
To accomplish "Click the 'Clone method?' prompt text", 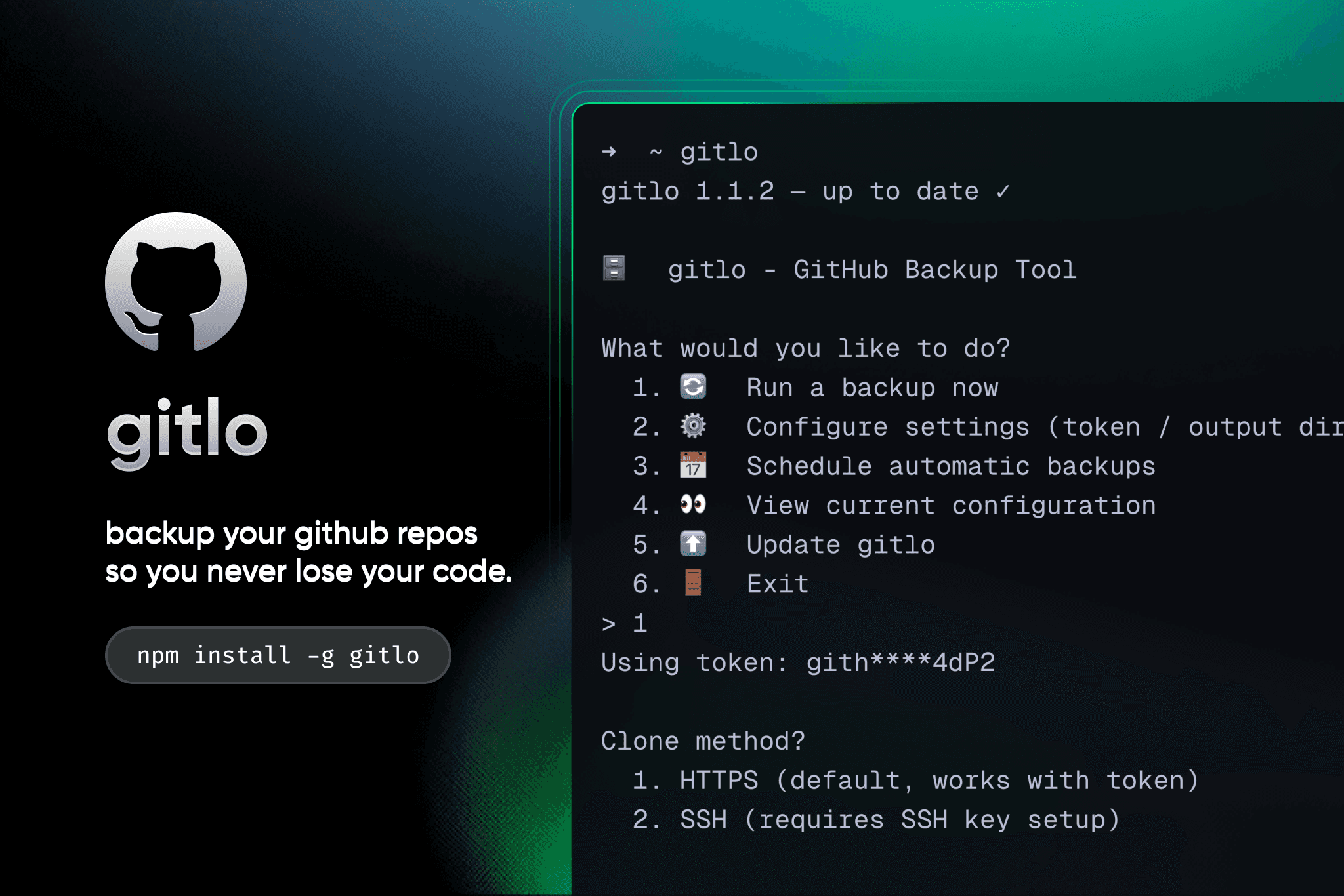I will (703, 741).
